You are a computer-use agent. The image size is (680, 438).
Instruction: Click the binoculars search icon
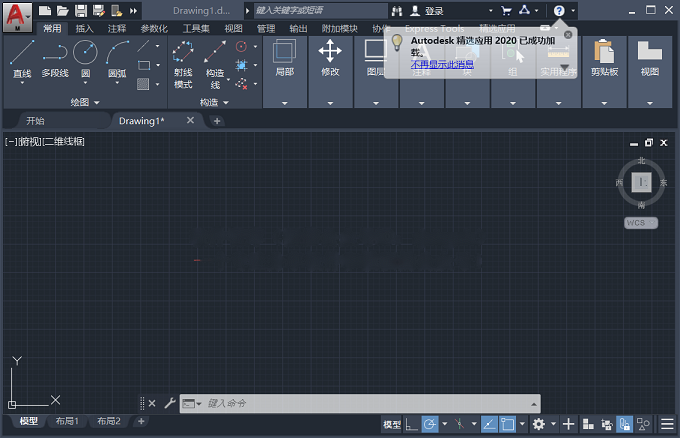(x=397, y=11)
